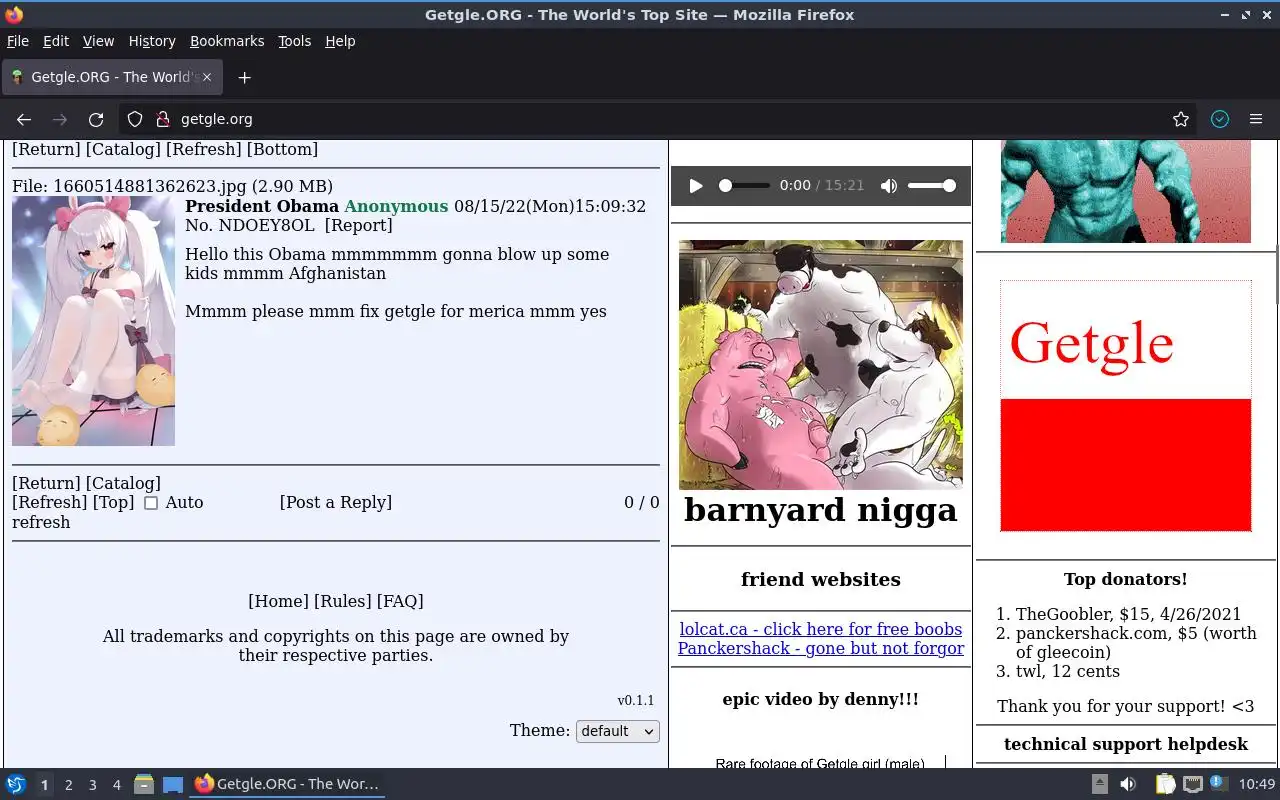Reload the getgle.org page
This screenshot has height=800, width=1280.
96,119
